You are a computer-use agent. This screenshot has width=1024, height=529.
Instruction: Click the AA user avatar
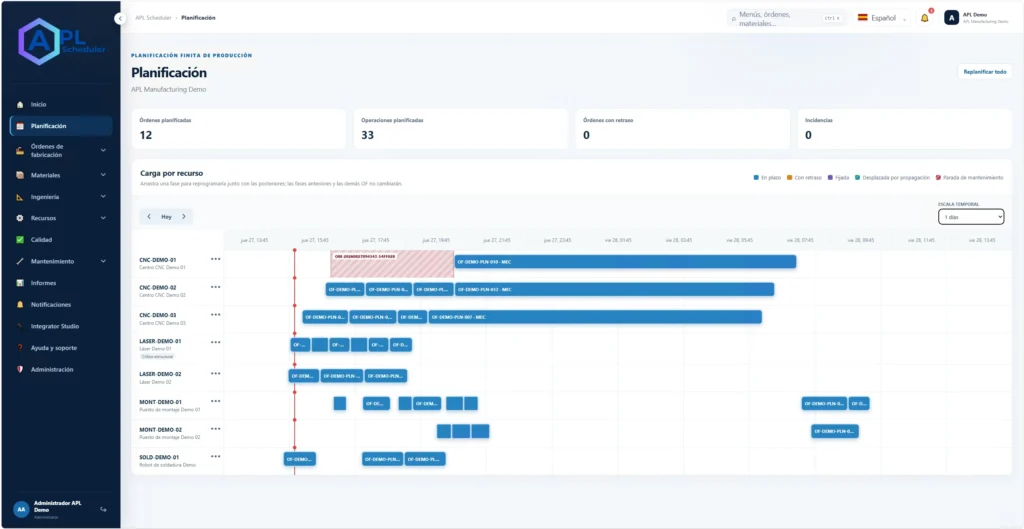coord(22,509)
